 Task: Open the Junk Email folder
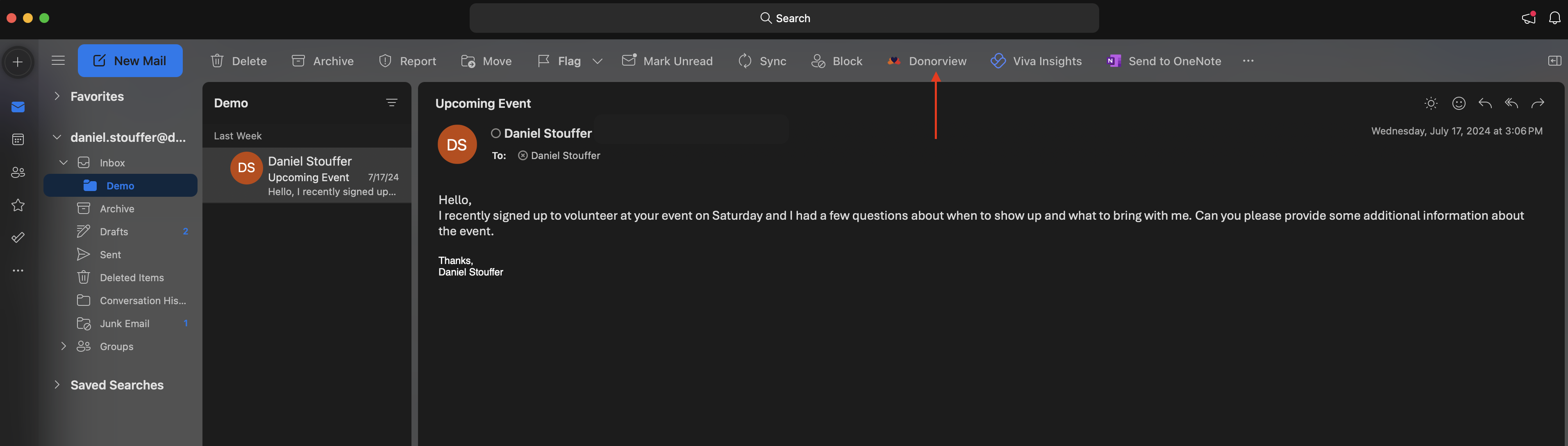coord(124,324)
